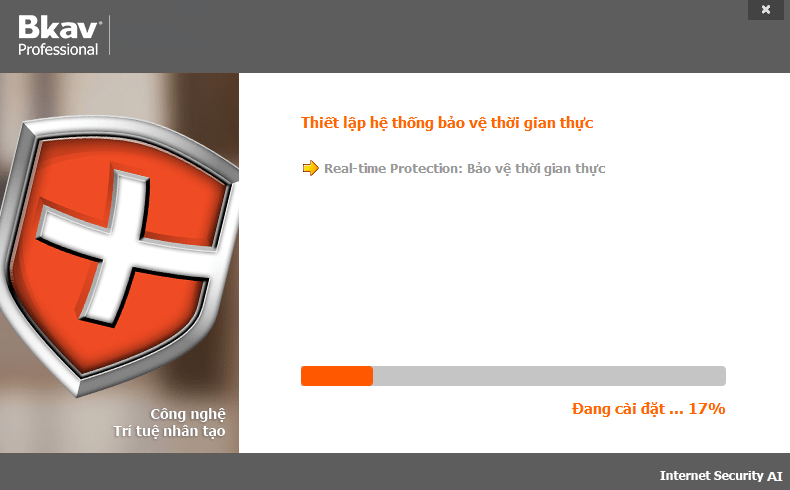This screenshot has width=790, height=490.
Task: Close the Bkav installer window
Action: (765, 10)
